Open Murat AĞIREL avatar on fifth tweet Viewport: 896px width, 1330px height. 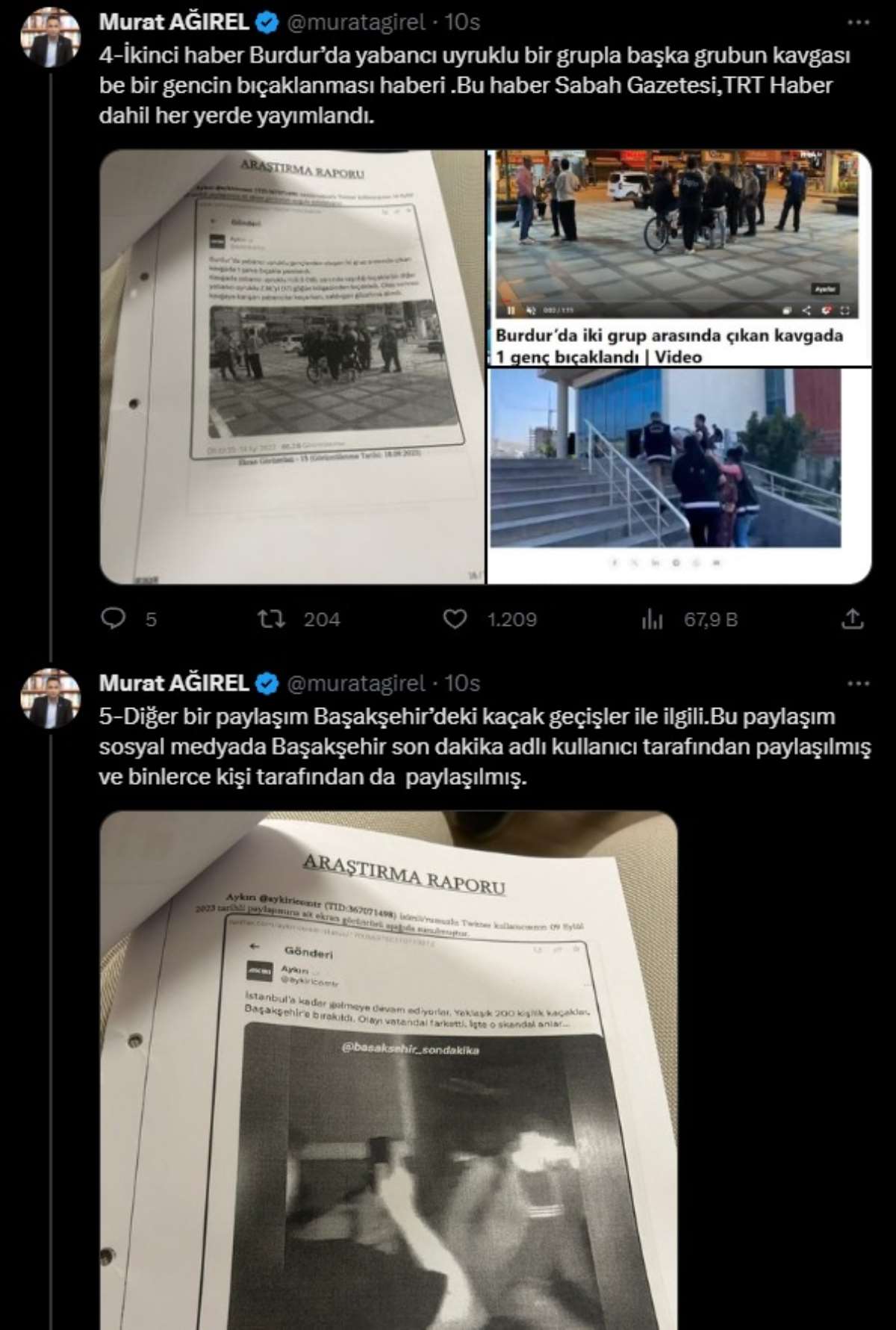coord(51,699)
